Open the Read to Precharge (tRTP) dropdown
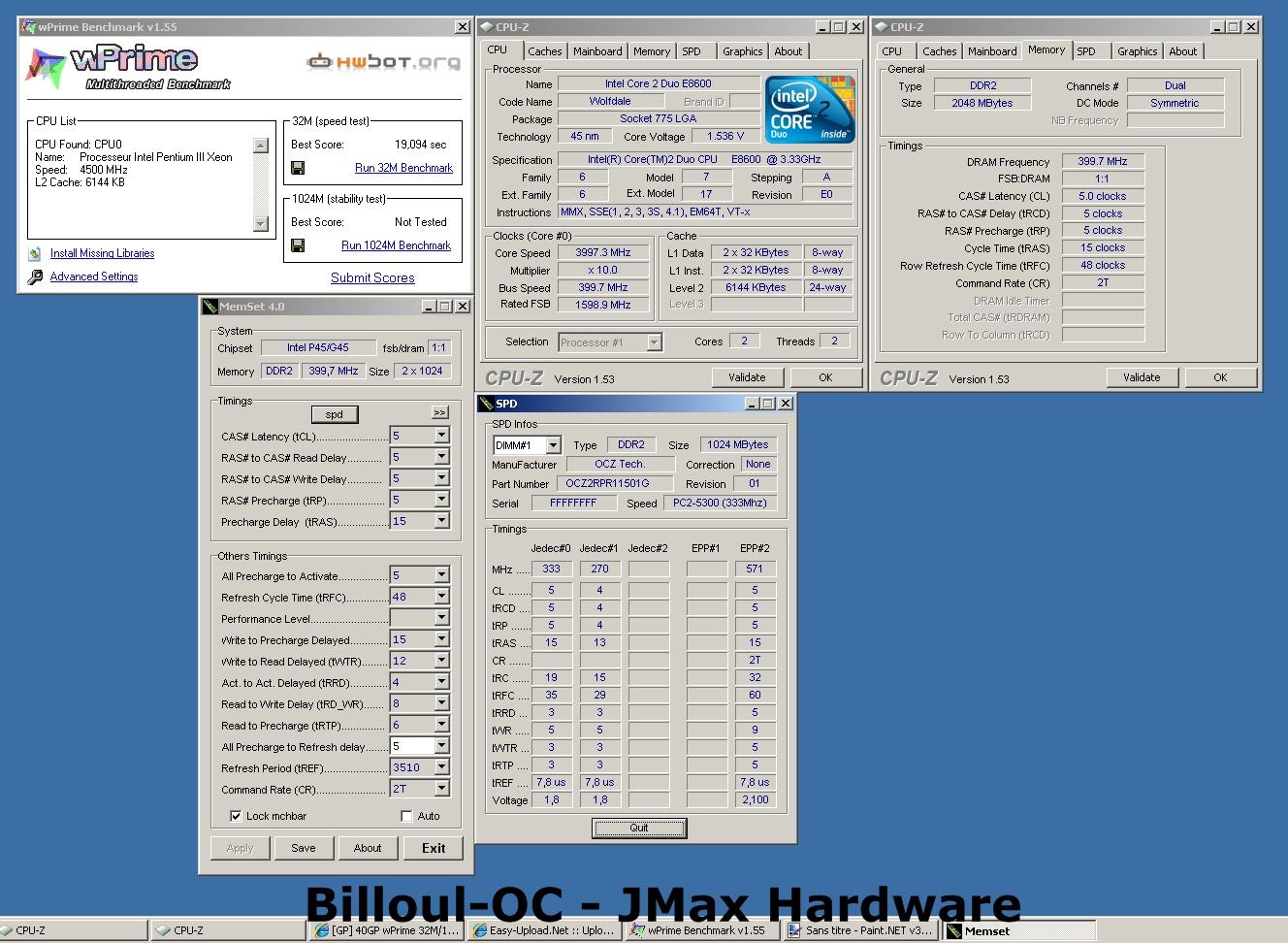This screenshot has height=943, width=1288. click(441, 725)
